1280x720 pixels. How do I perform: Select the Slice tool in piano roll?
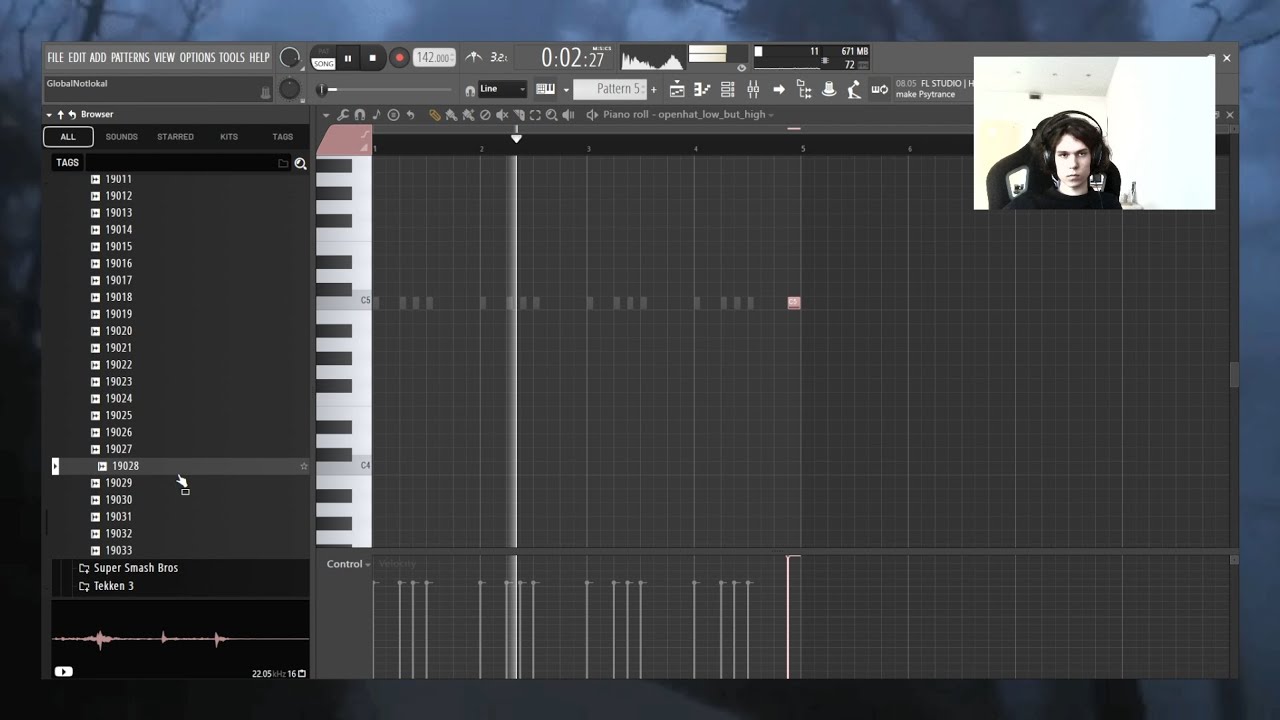point(519,115)
